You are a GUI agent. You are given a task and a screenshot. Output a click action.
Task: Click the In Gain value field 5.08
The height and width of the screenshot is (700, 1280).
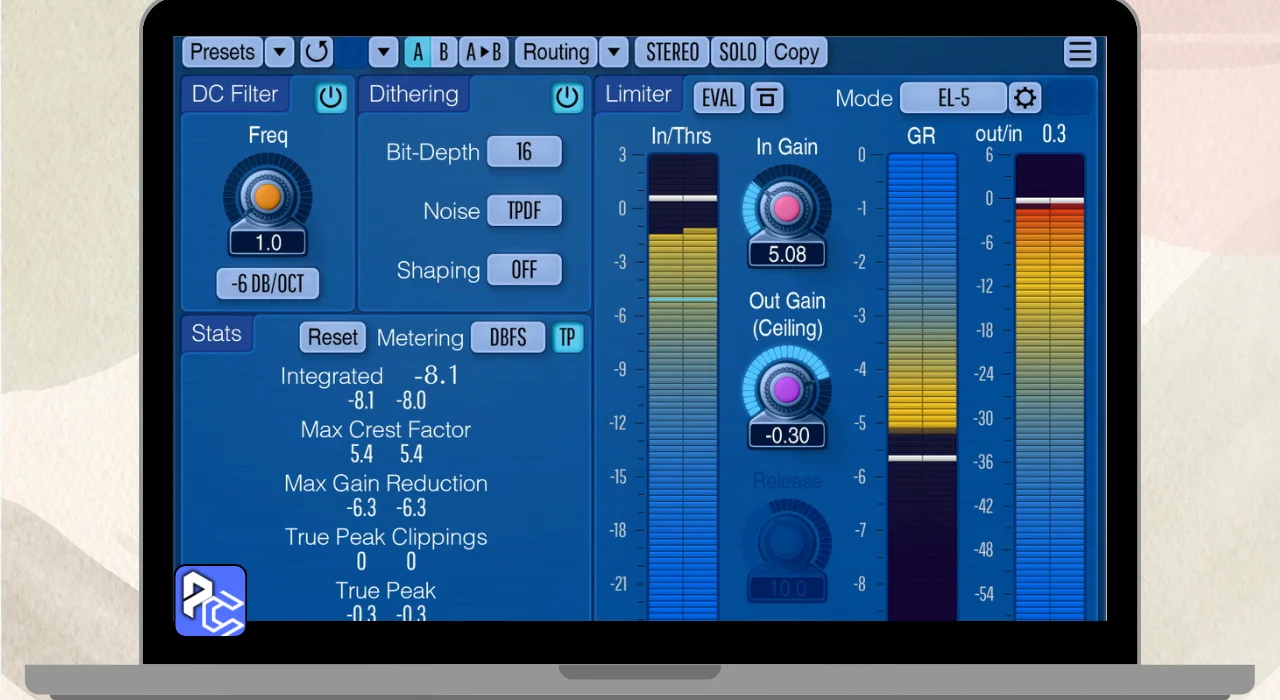coord(787,254)
